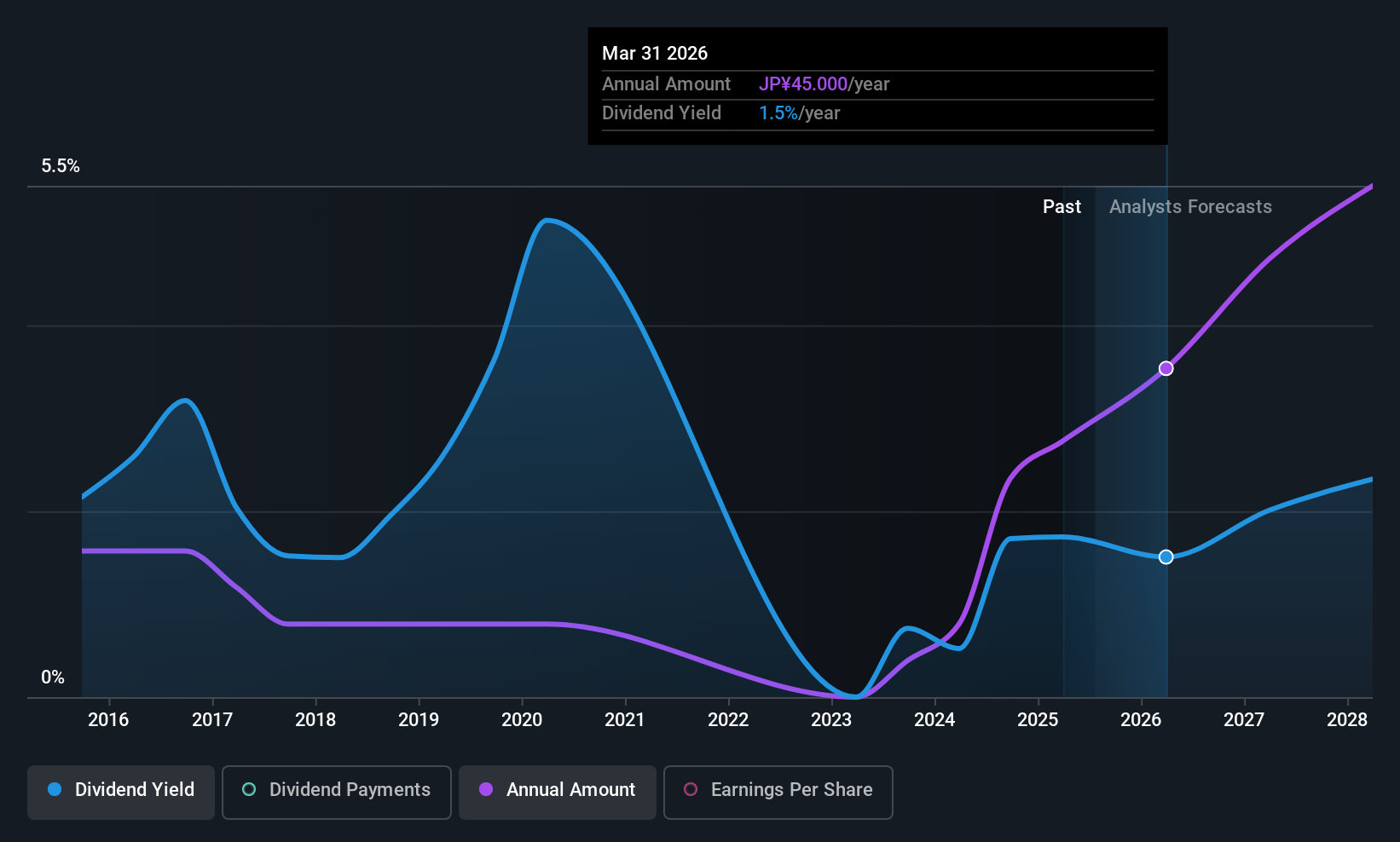Click the 2027 x-axis label

click(1244, 720)
